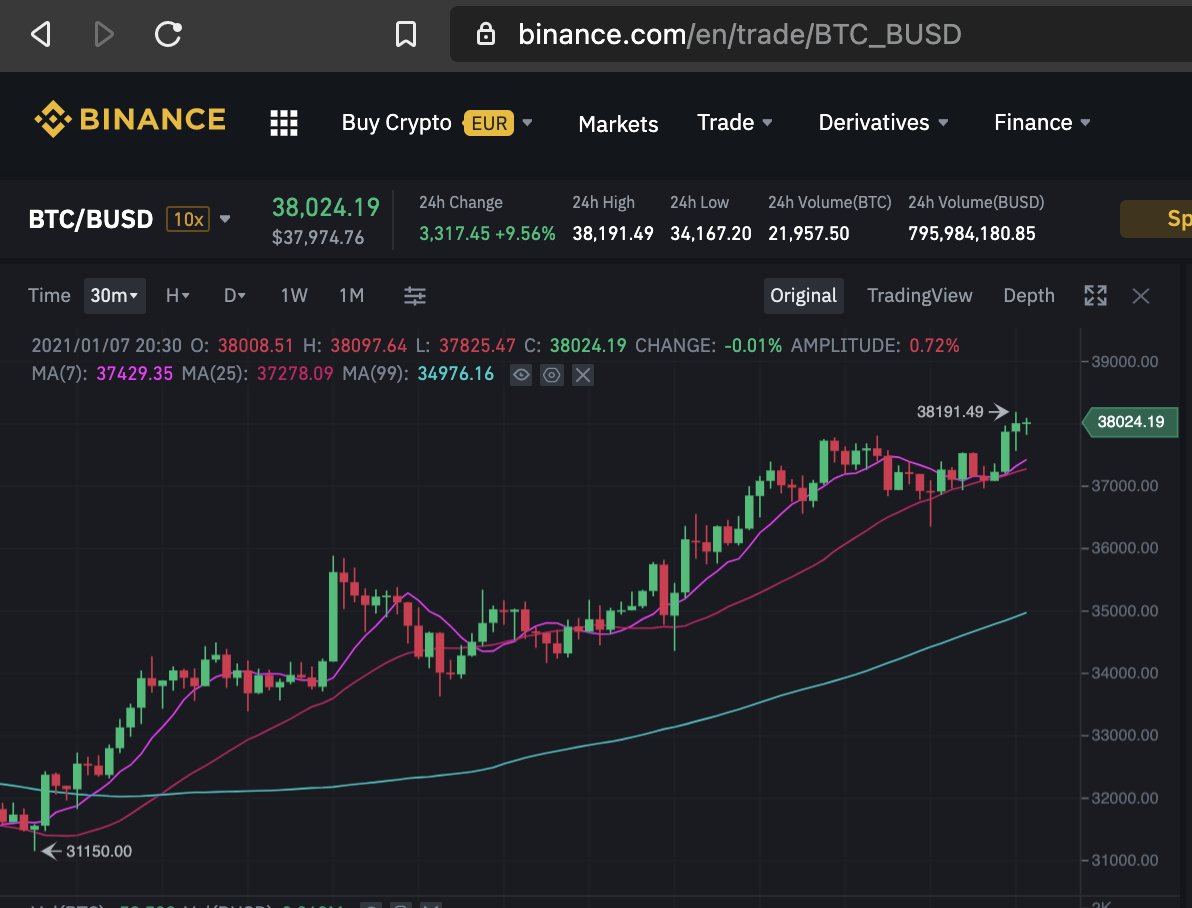Switch chart to 1M interval
1192x908 pixels.
click(x=351, y=295)
